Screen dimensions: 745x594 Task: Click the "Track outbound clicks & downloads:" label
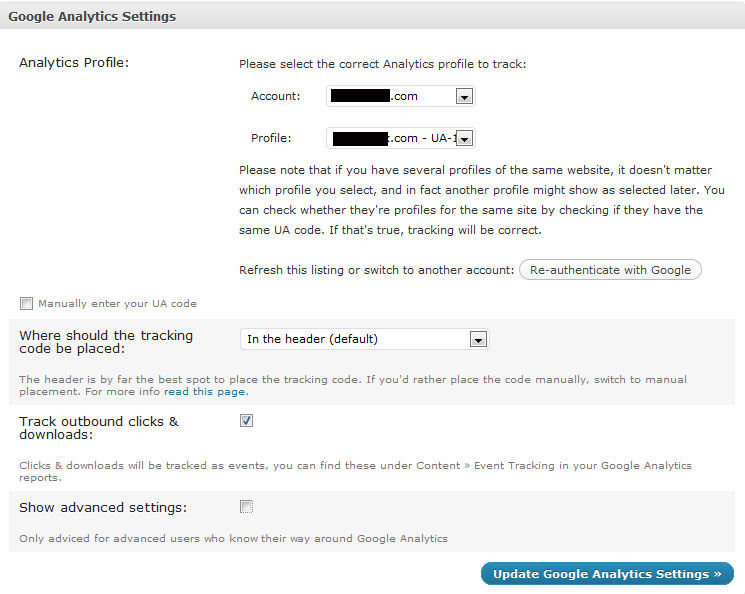[99, 428]
